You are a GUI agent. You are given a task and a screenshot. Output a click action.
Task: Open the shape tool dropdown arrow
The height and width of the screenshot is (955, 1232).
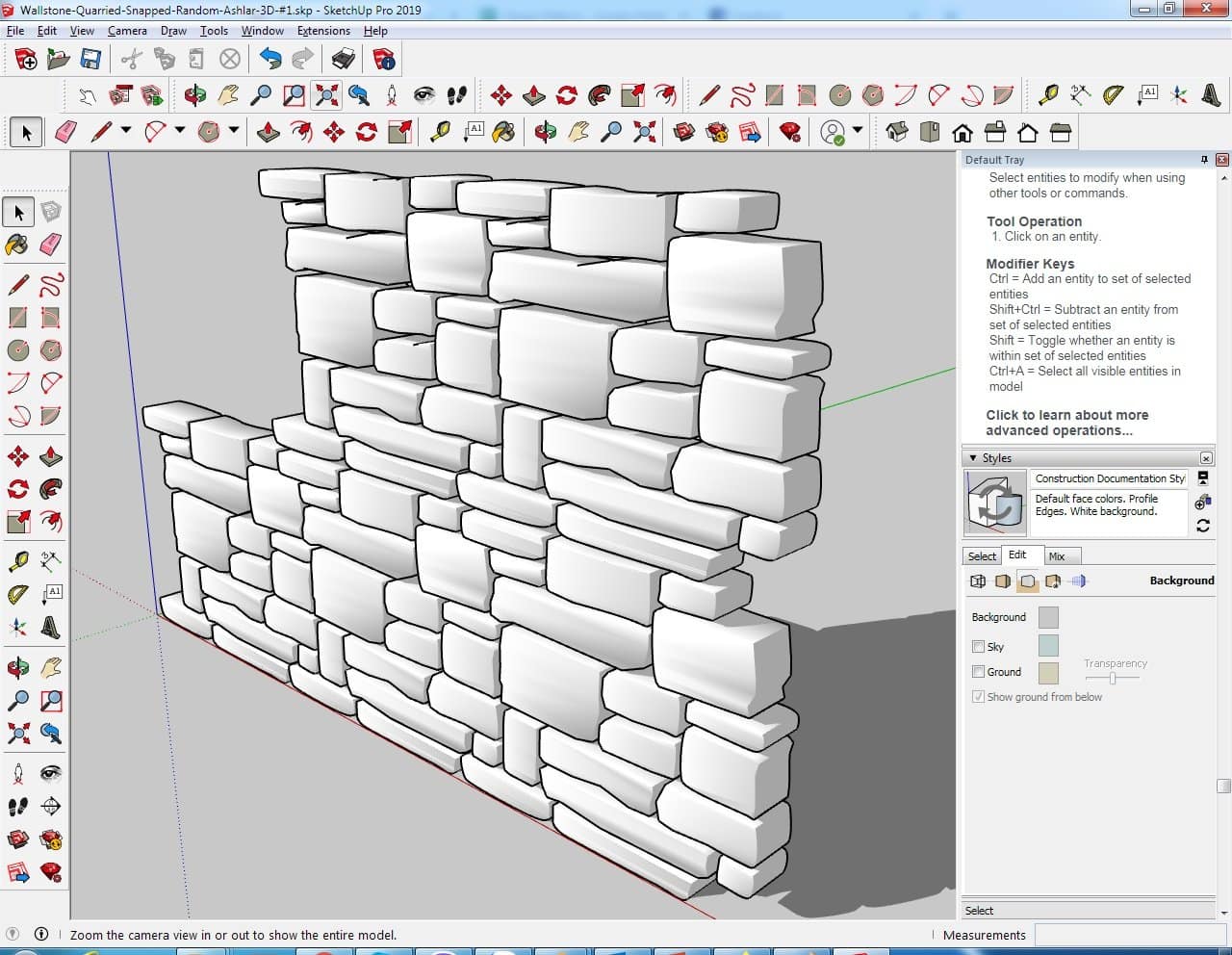(234, 131)
